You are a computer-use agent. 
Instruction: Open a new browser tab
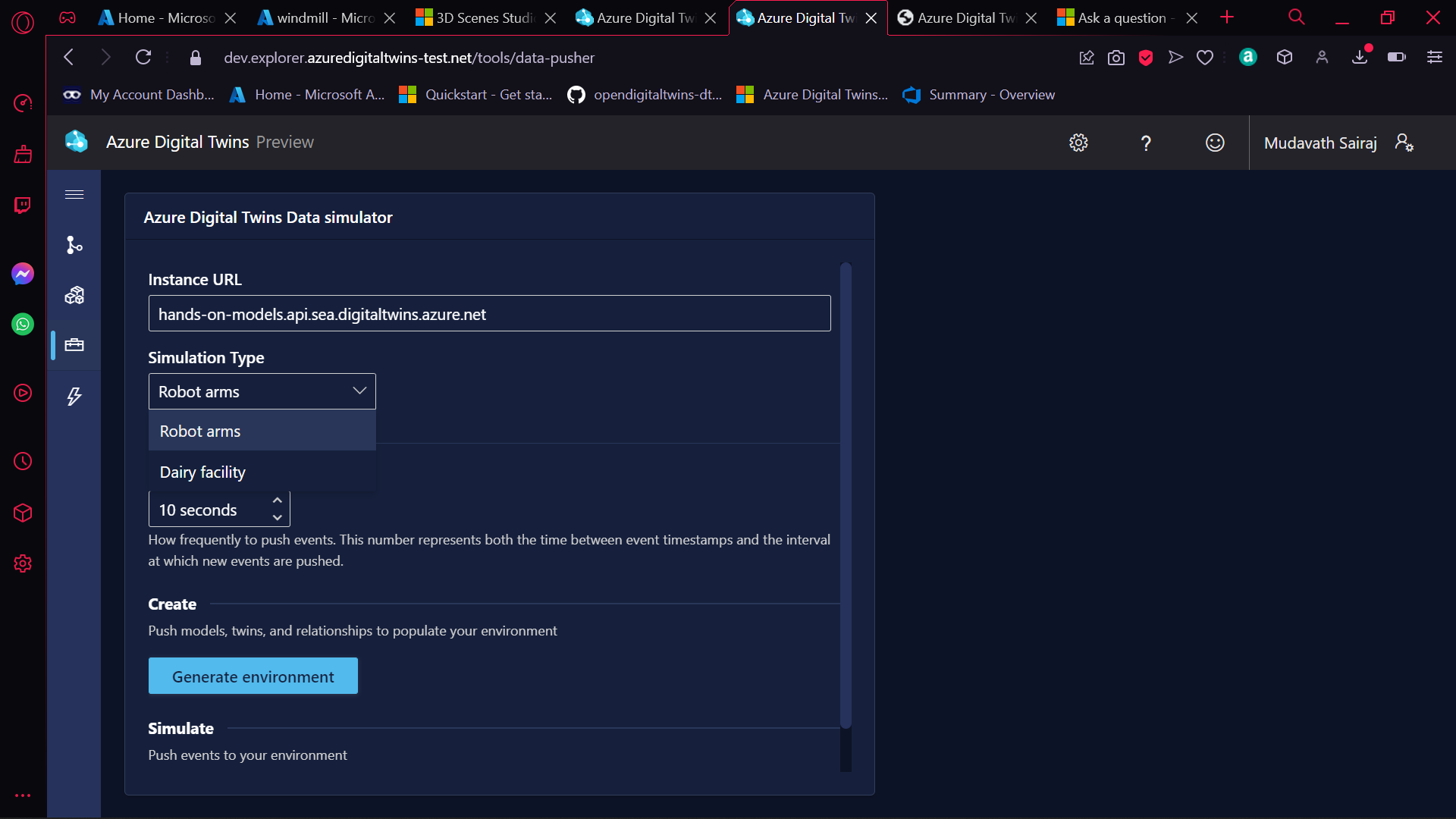(x=1227, y=17)
